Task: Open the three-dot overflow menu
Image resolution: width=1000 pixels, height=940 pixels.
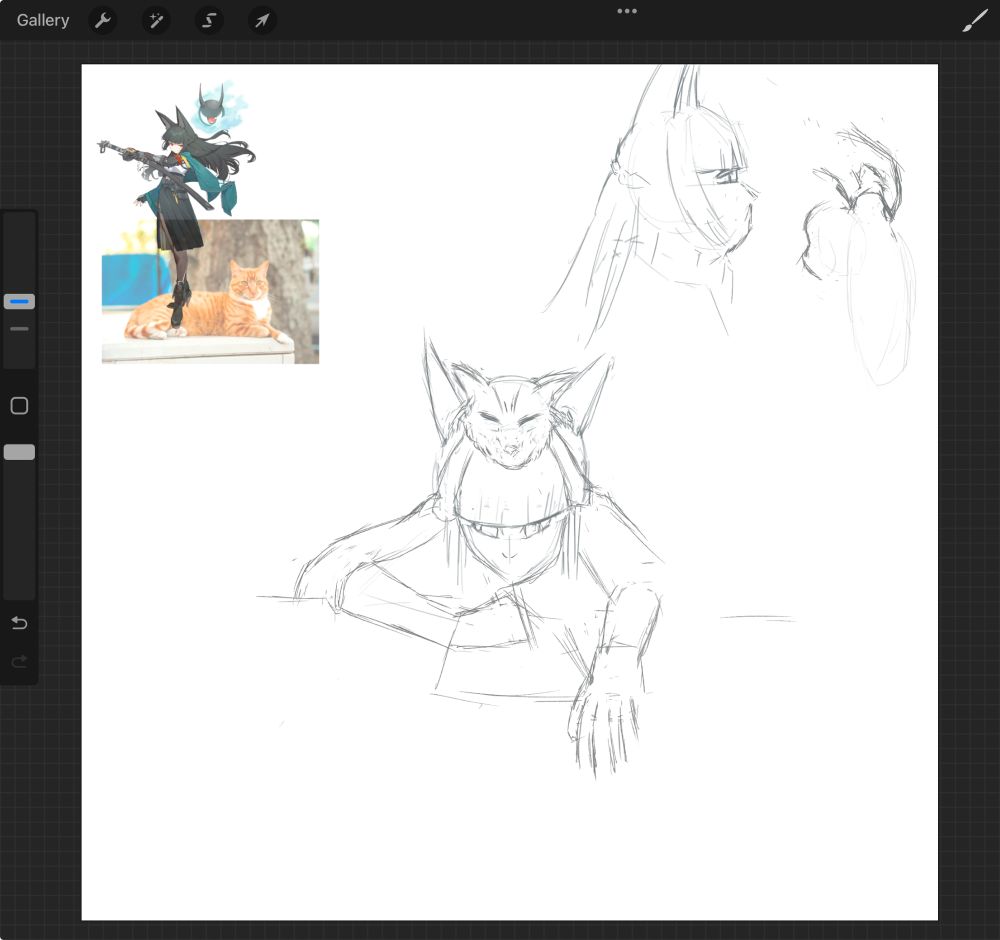Action: 627,11
